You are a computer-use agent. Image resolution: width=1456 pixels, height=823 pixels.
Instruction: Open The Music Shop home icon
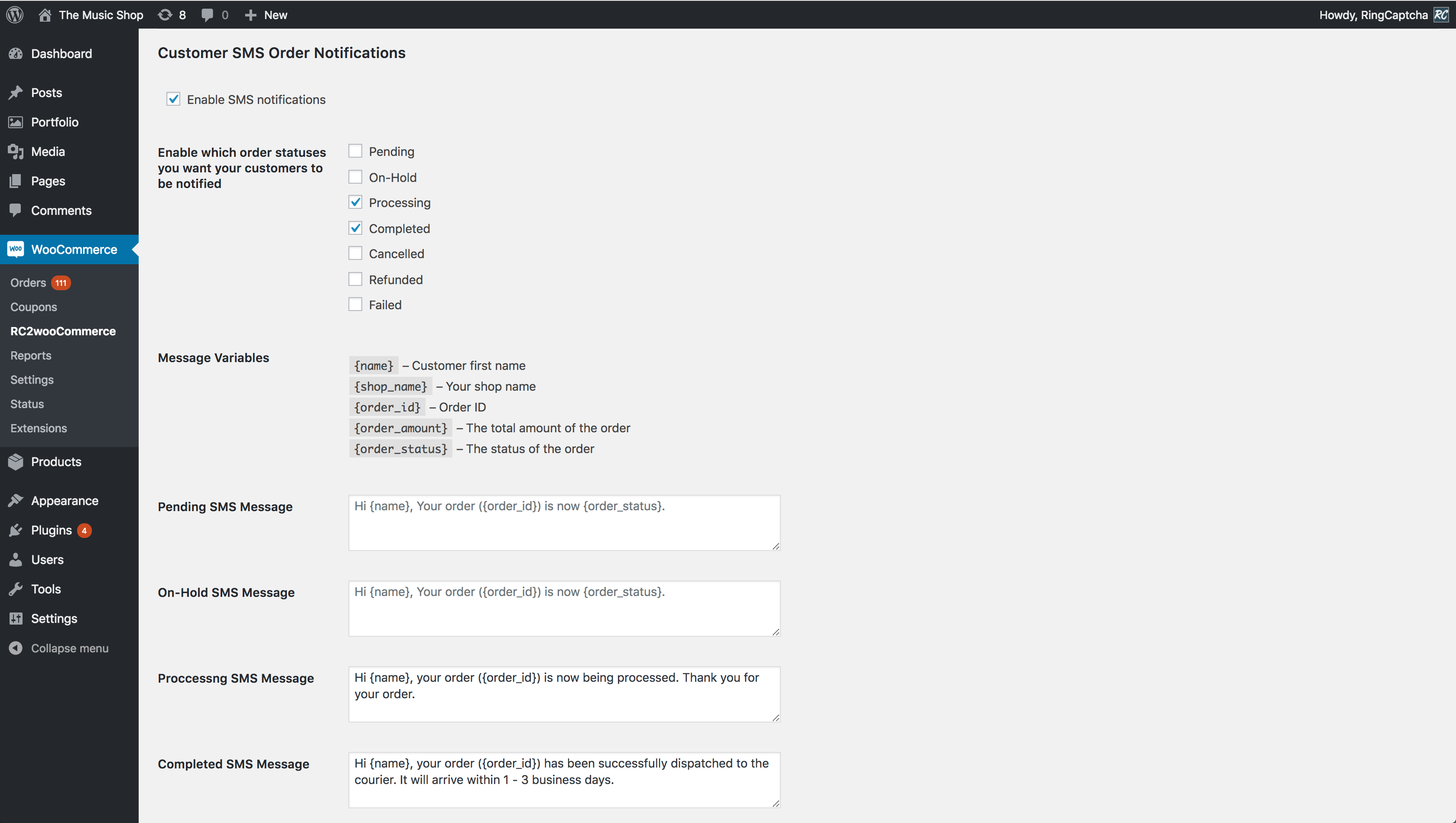click(x=45, y=15)
